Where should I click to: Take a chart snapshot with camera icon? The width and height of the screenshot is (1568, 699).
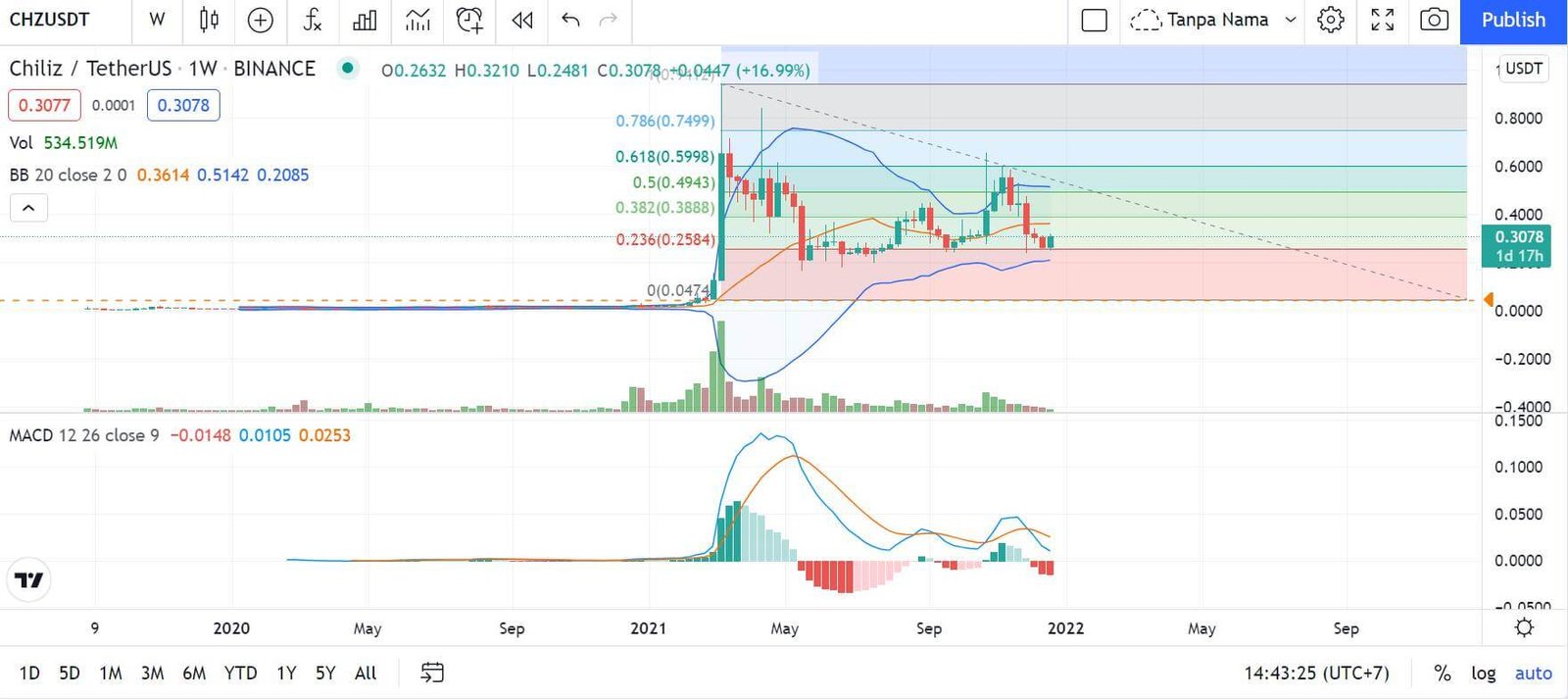coord(1434,20)
